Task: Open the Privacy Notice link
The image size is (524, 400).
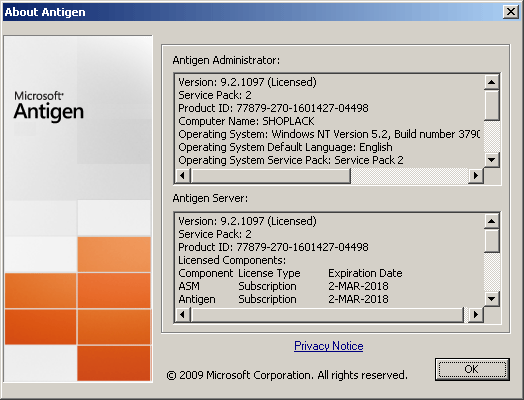Action: coord(329,346)
